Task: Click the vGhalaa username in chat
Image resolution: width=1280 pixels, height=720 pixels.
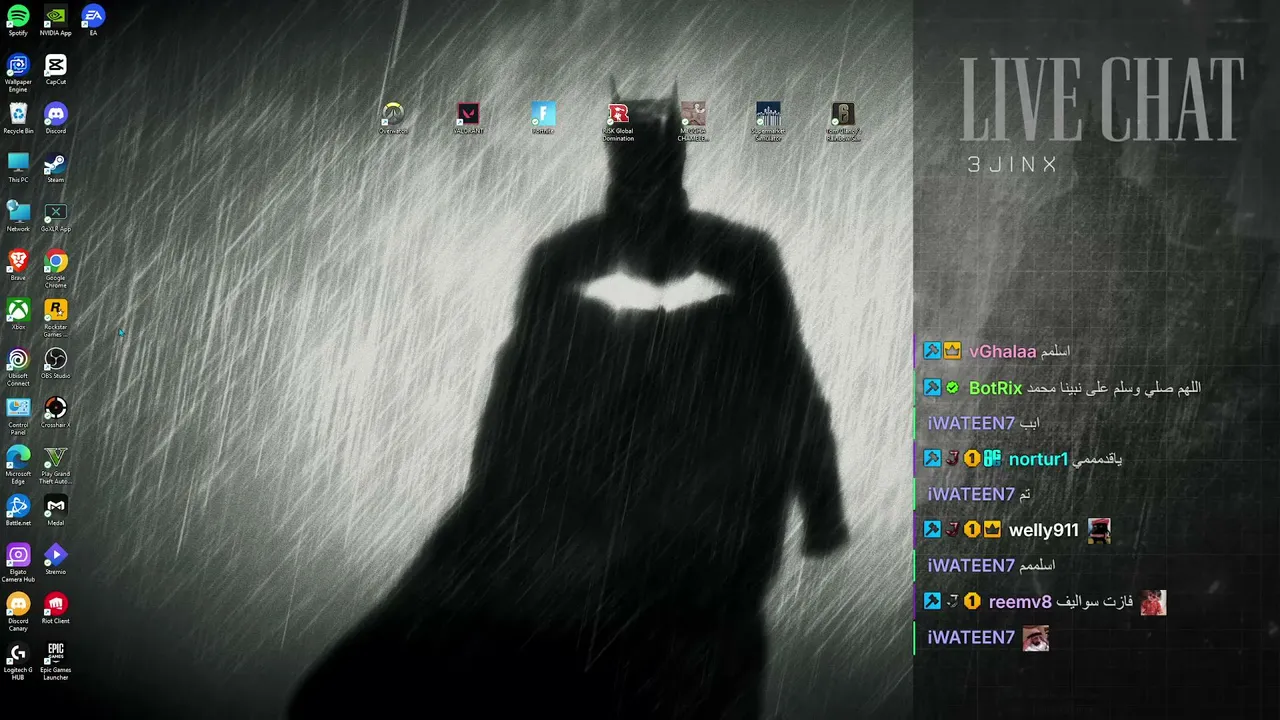Action: (x=1002, y=352)
